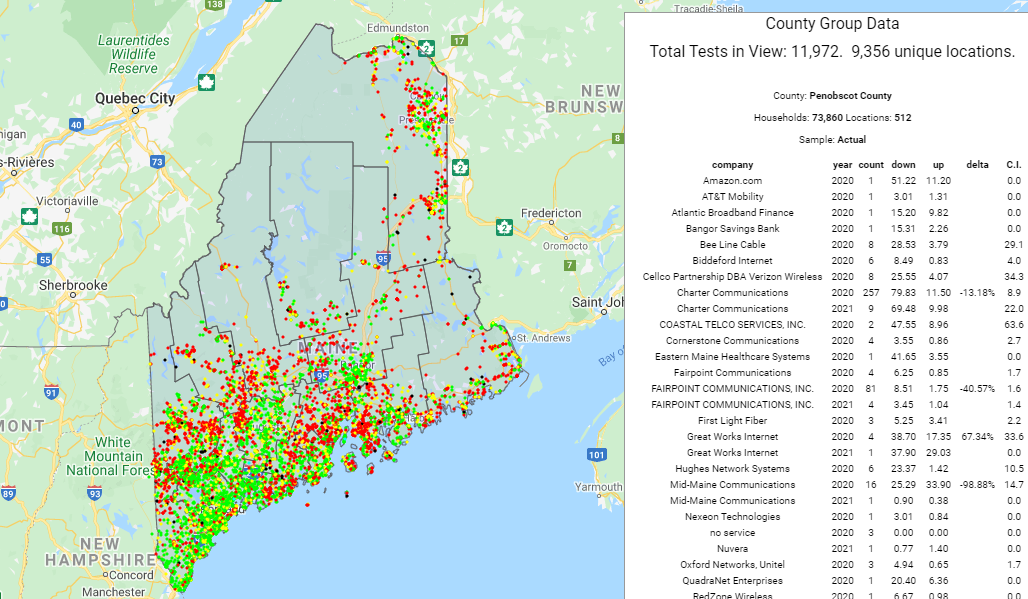Click the delta column header
Viewport: 1028px width, 599px height.
977,164
